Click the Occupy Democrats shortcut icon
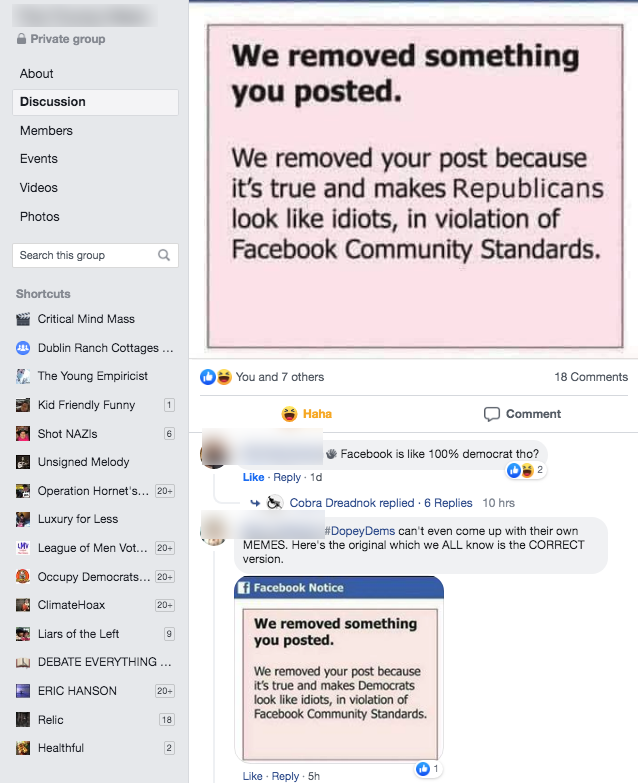 coord(23,577)
